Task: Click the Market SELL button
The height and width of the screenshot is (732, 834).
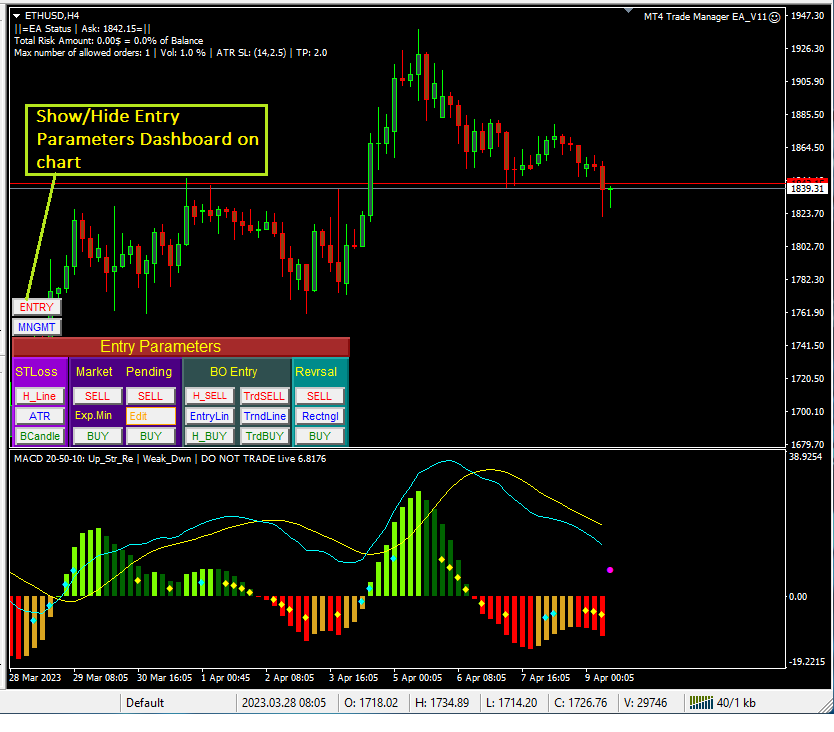Action: 97,396
